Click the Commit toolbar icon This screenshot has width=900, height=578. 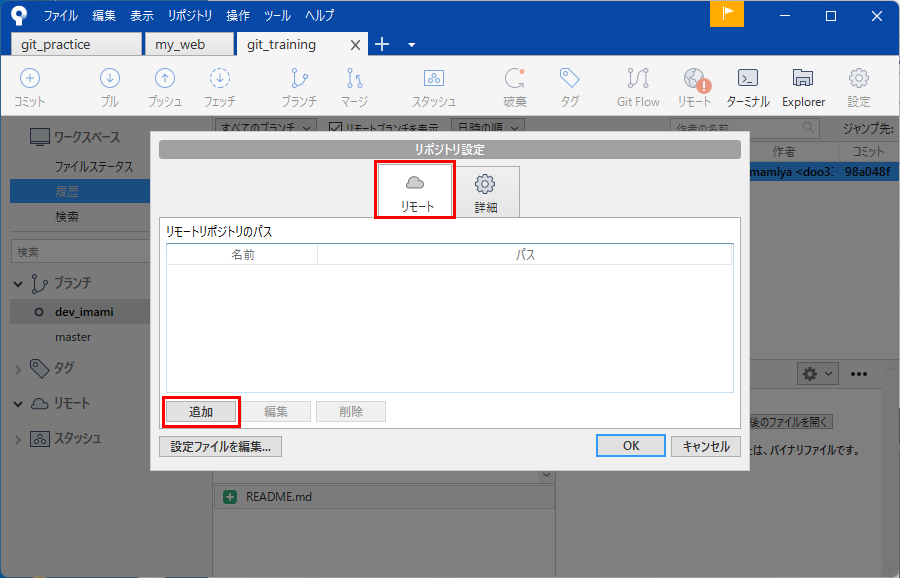click(30, 86)
